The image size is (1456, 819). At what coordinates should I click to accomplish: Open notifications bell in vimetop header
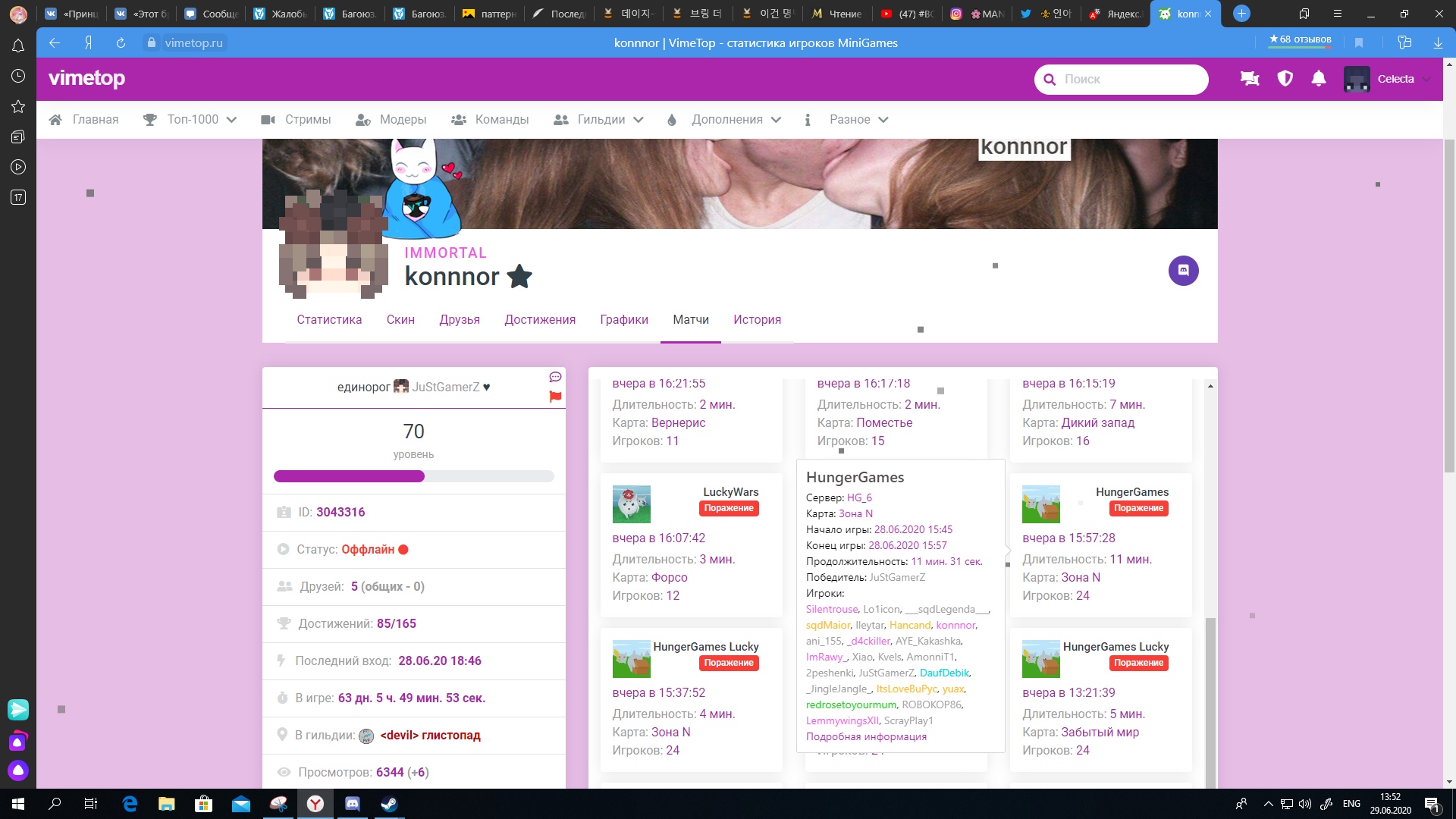coord(1319,79)
